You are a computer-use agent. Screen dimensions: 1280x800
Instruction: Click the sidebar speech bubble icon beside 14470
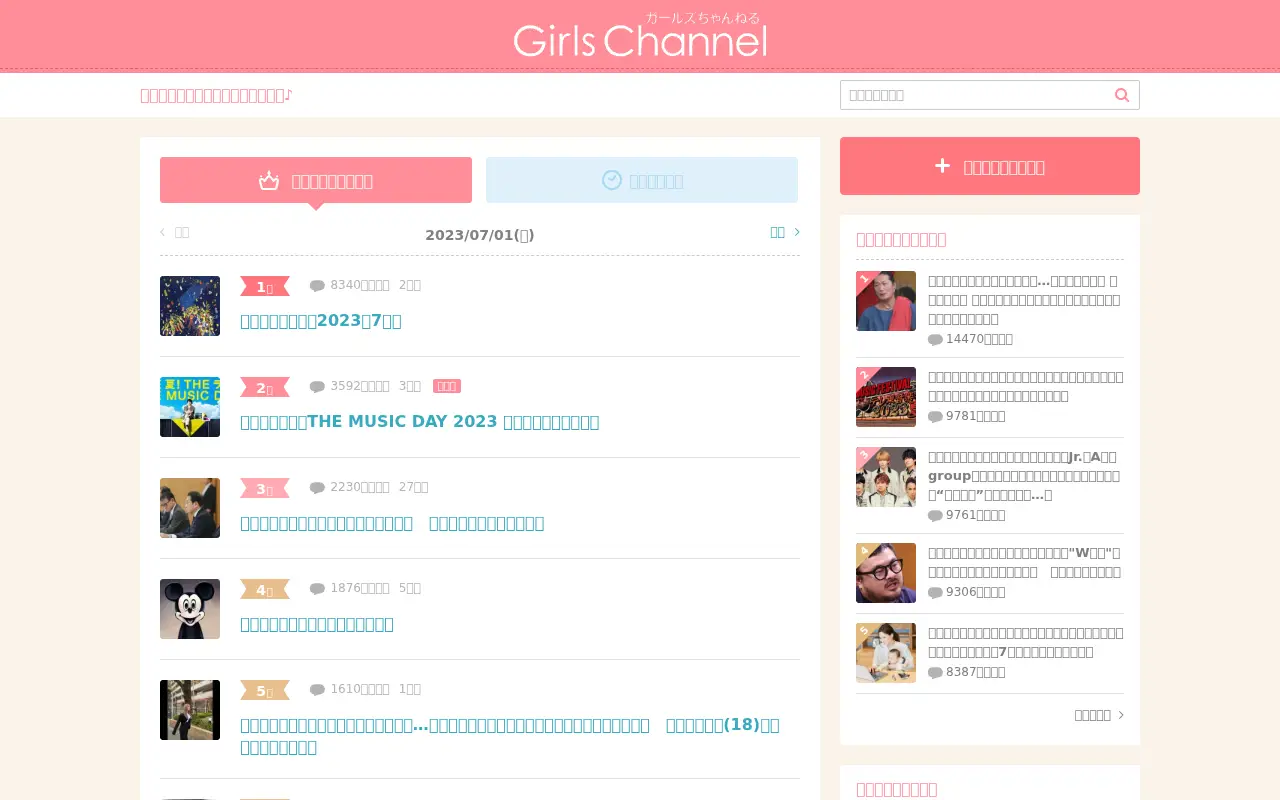tap(935, 340)
